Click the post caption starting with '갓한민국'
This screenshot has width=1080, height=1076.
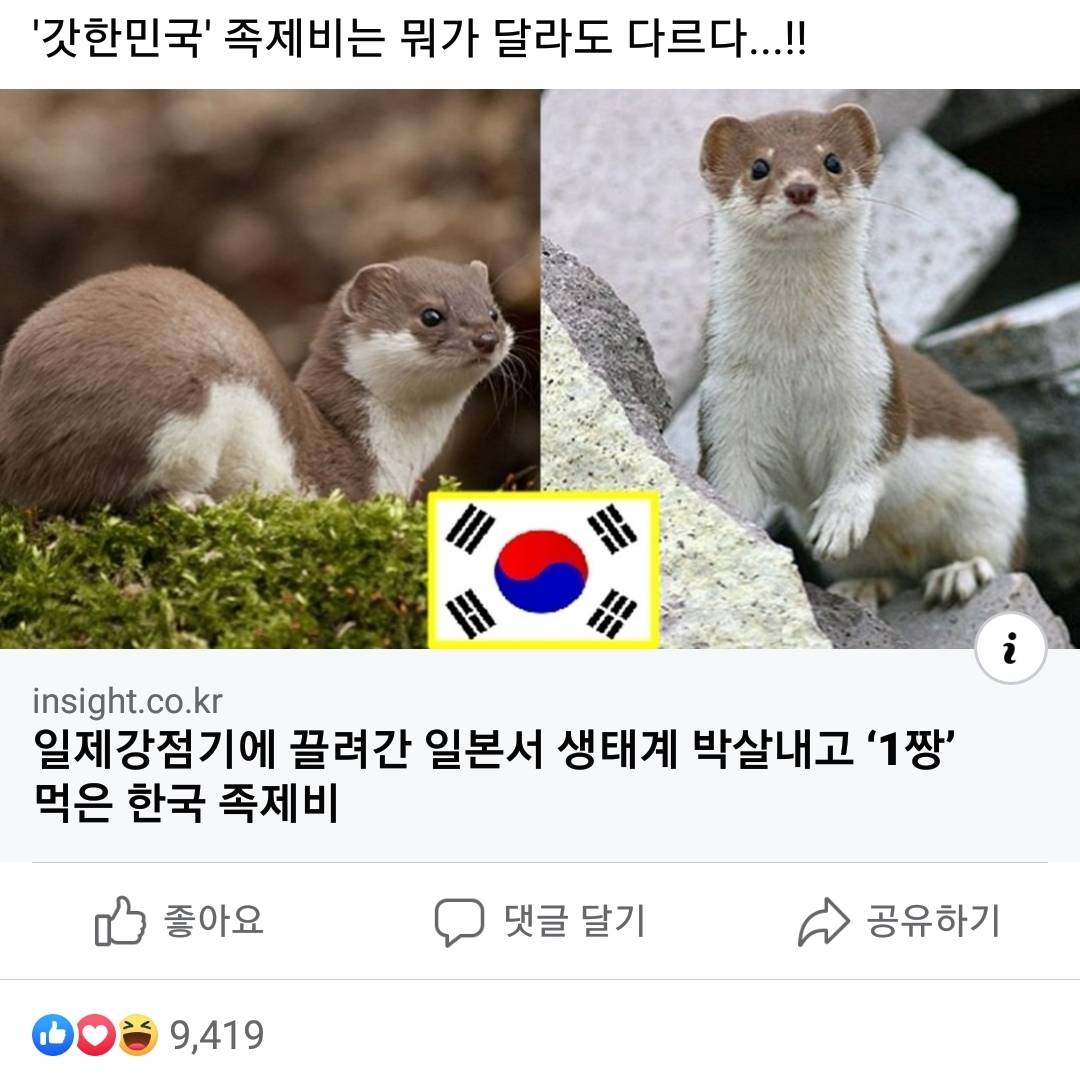pos(419,39)
